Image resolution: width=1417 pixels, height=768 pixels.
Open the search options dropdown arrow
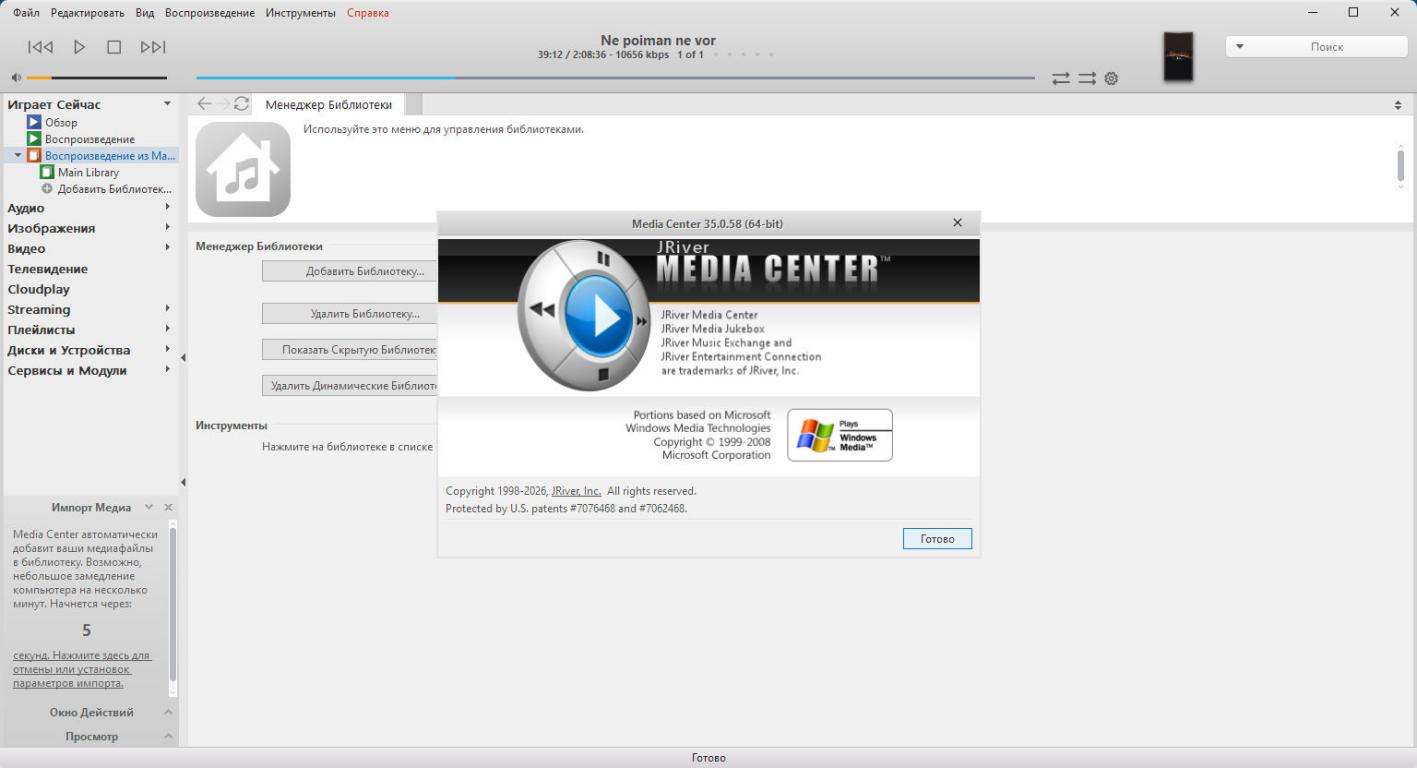click(x=1240, y=47)
